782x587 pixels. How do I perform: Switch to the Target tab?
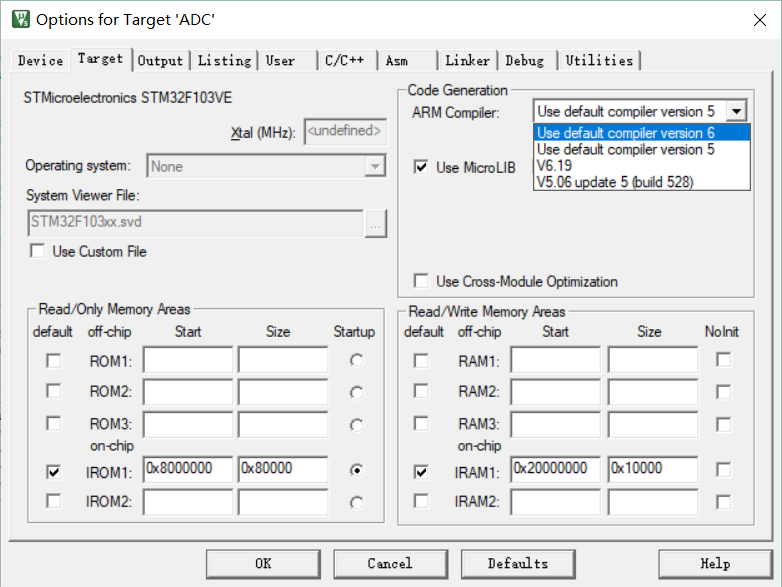pyautogui.click(x=101, y=59)
